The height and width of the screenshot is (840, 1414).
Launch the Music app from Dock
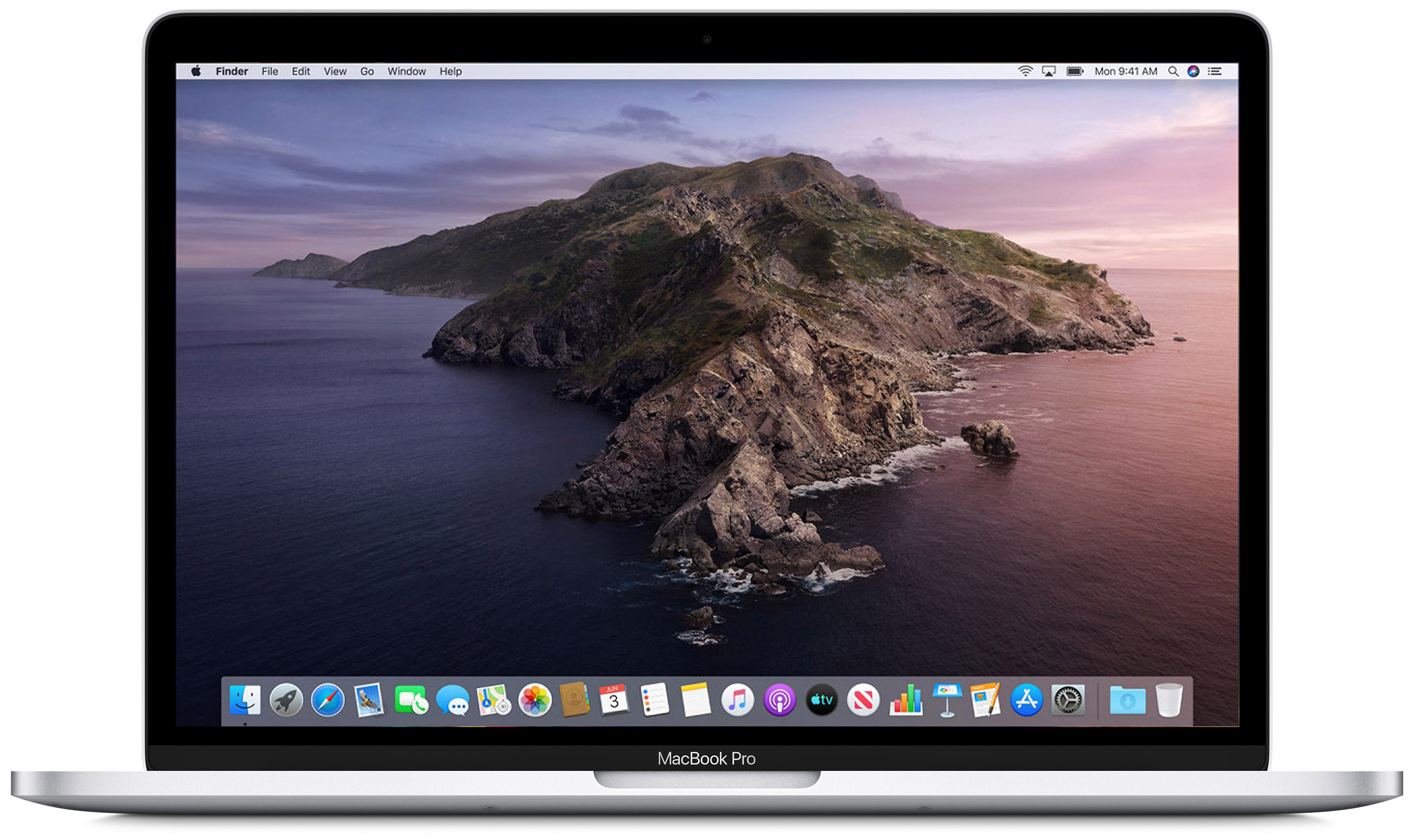(x=737, y=700)
